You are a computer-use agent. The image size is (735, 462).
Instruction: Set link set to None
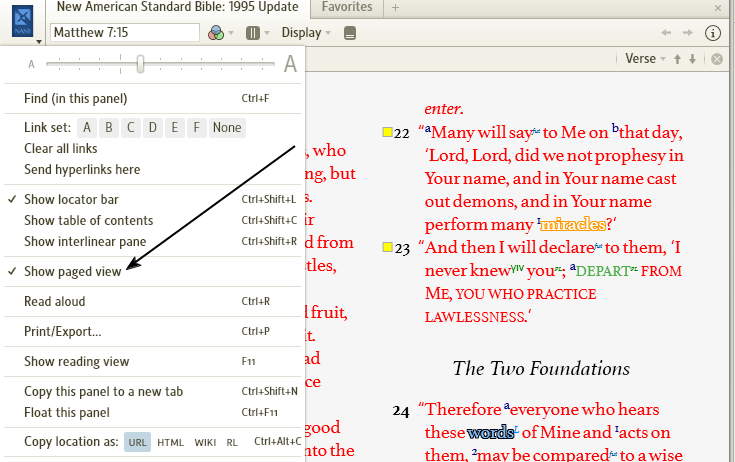pos(227,127)
